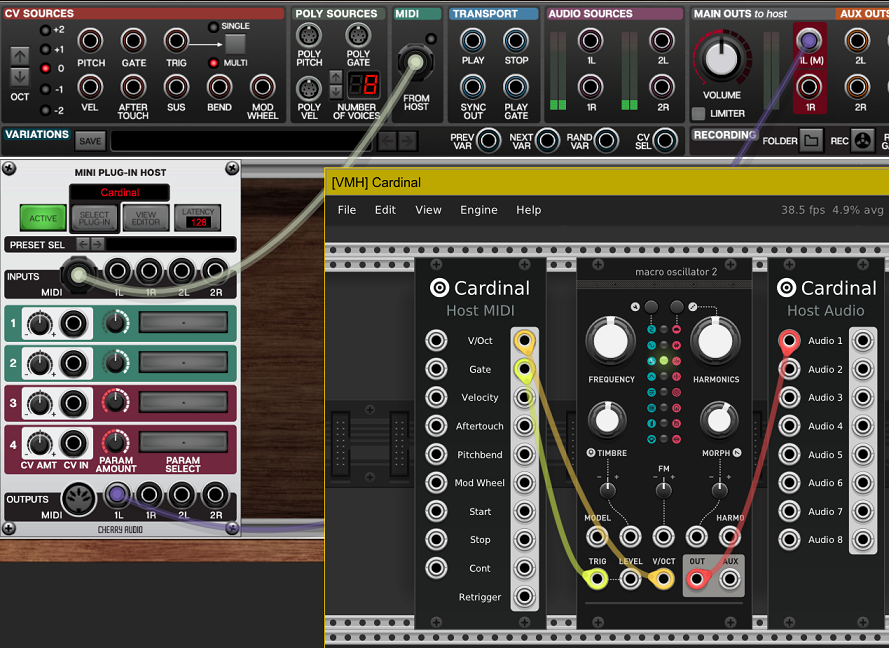Click the audio source 1L jack
The image size is (889, 648).
click(x=591, y=41)
